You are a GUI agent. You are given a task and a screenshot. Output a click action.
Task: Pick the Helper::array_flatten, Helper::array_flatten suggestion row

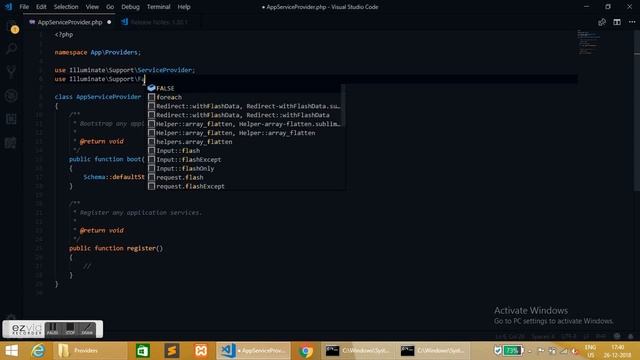point(245,133)
